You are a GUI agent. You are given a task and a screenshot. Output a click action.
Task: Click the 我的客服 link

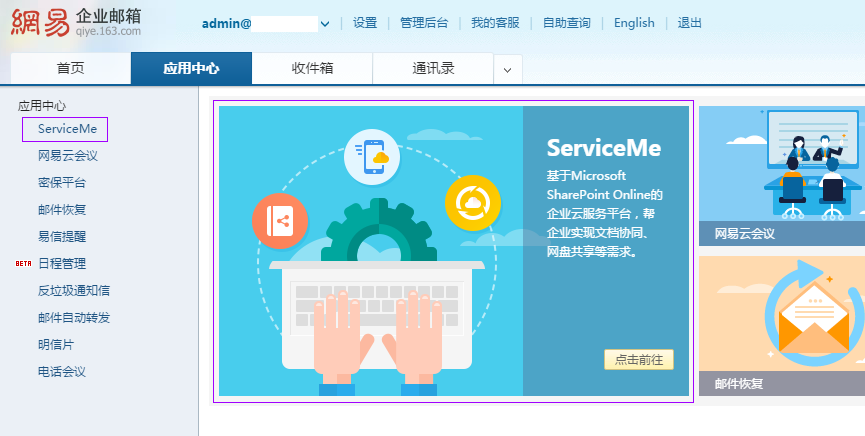click(495, 23)
